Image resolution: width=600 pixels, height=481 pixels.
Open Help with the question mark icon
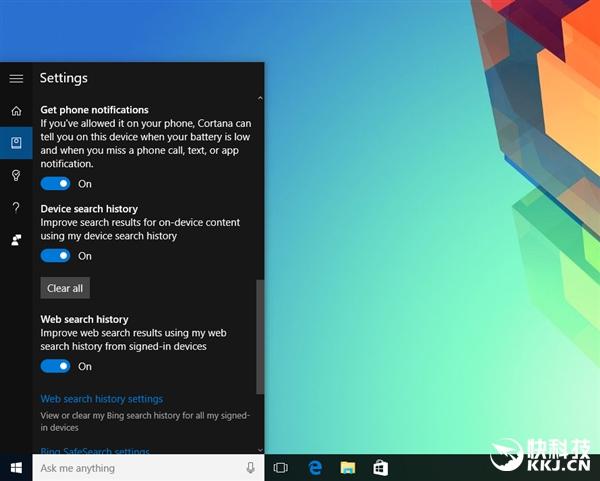coord(16,207)
